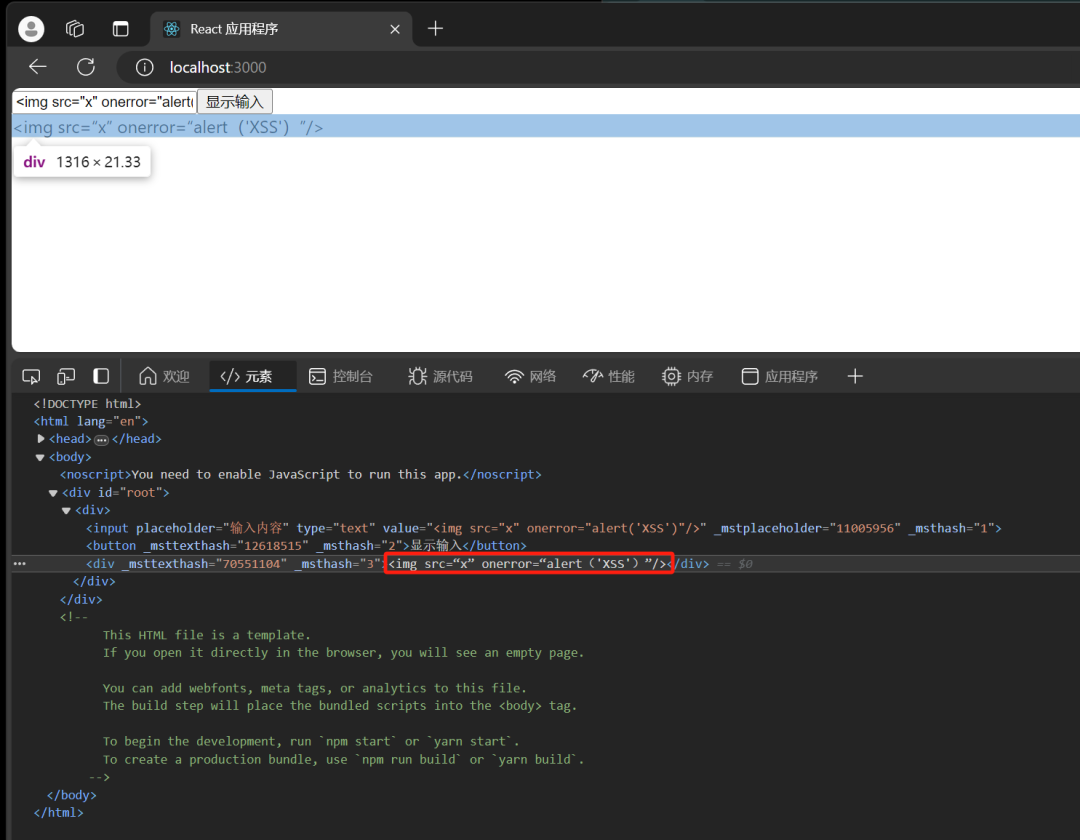Switch to the 元素 tab
Screen dimensions: 1080x840
(253, 376)
